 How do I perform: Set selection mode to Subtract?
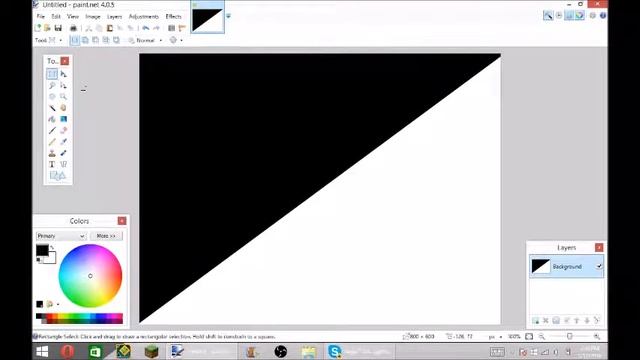pyautogui.click(x=96, y=40)
